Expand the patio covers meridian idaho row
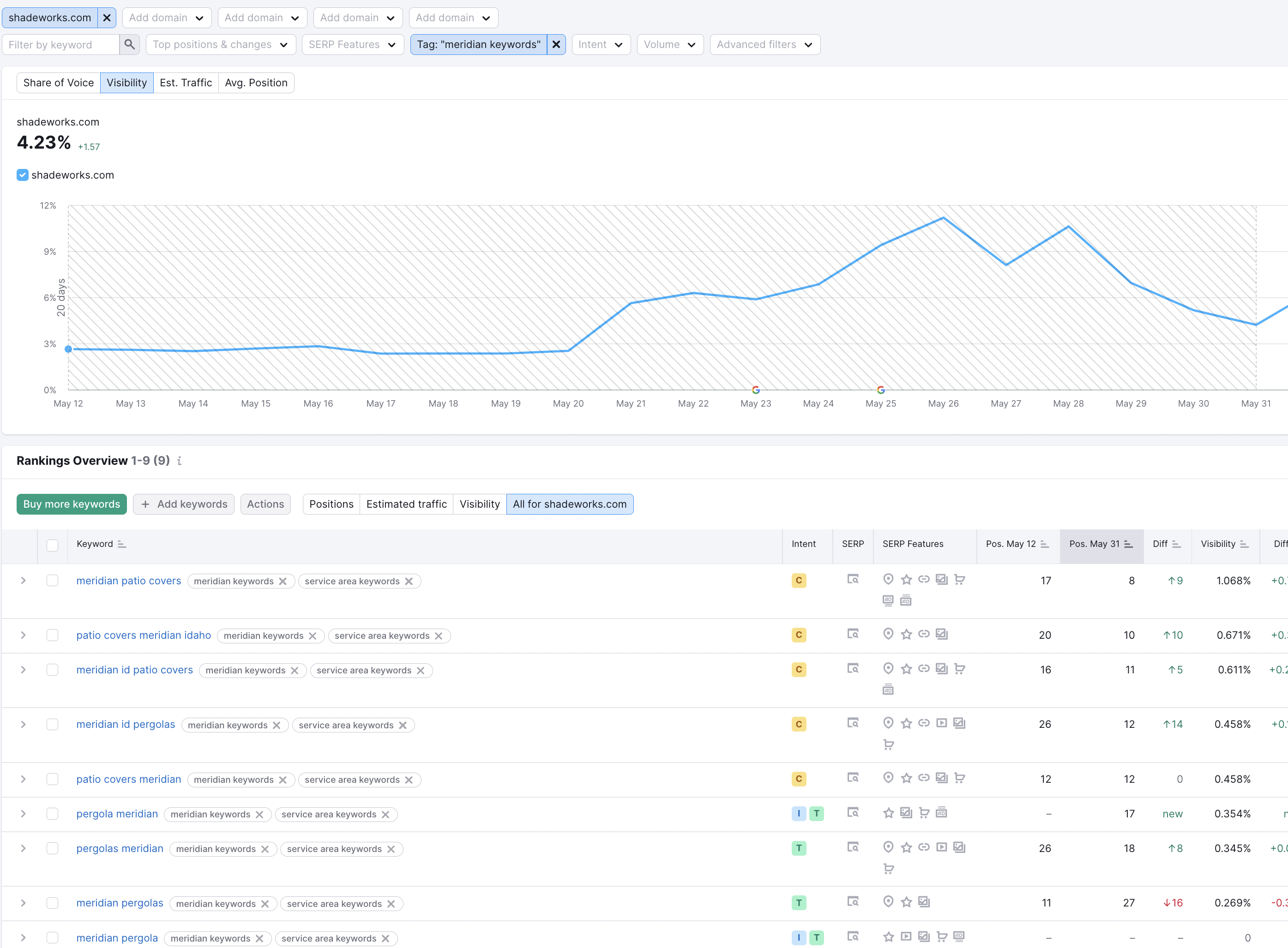 23,635
